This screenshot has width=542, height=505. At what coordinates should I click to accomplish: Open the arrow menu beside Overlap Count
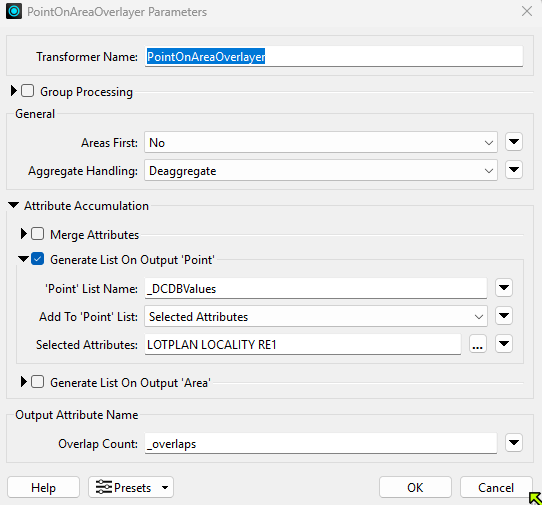tap(514, 443)
